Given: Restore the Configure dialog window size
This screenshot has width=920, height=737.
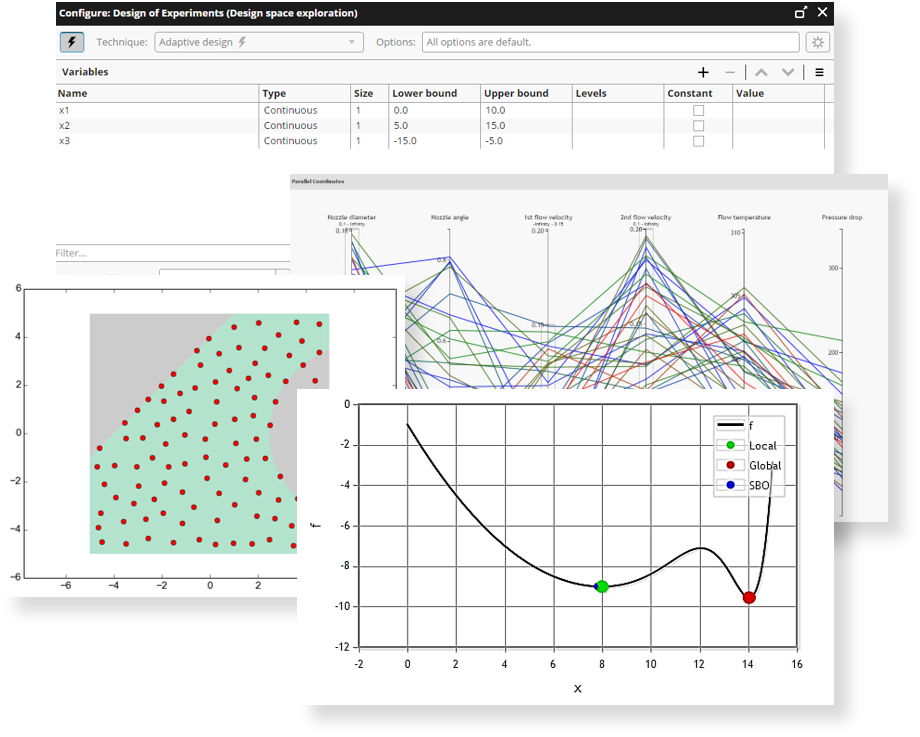Looking at the screenshot, I should click(800, 12).
